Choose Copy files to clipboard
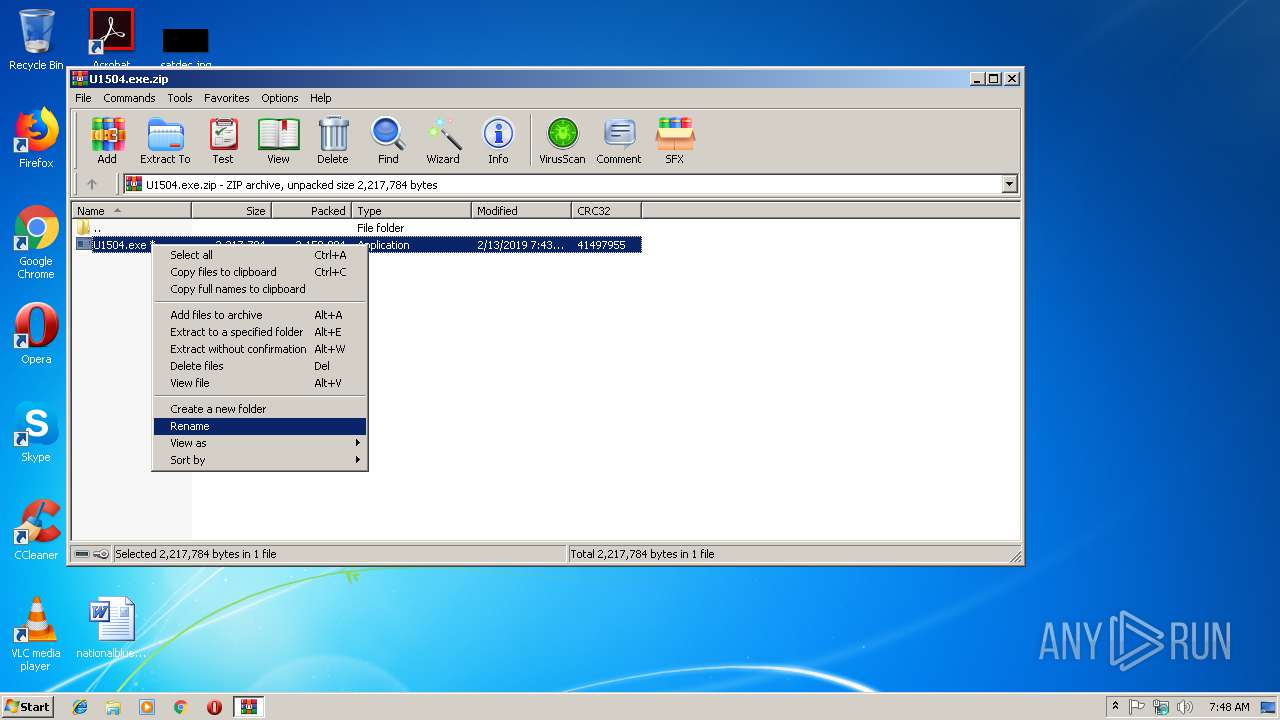Viewport: 1280px width, 720px height. pos(260,272)
